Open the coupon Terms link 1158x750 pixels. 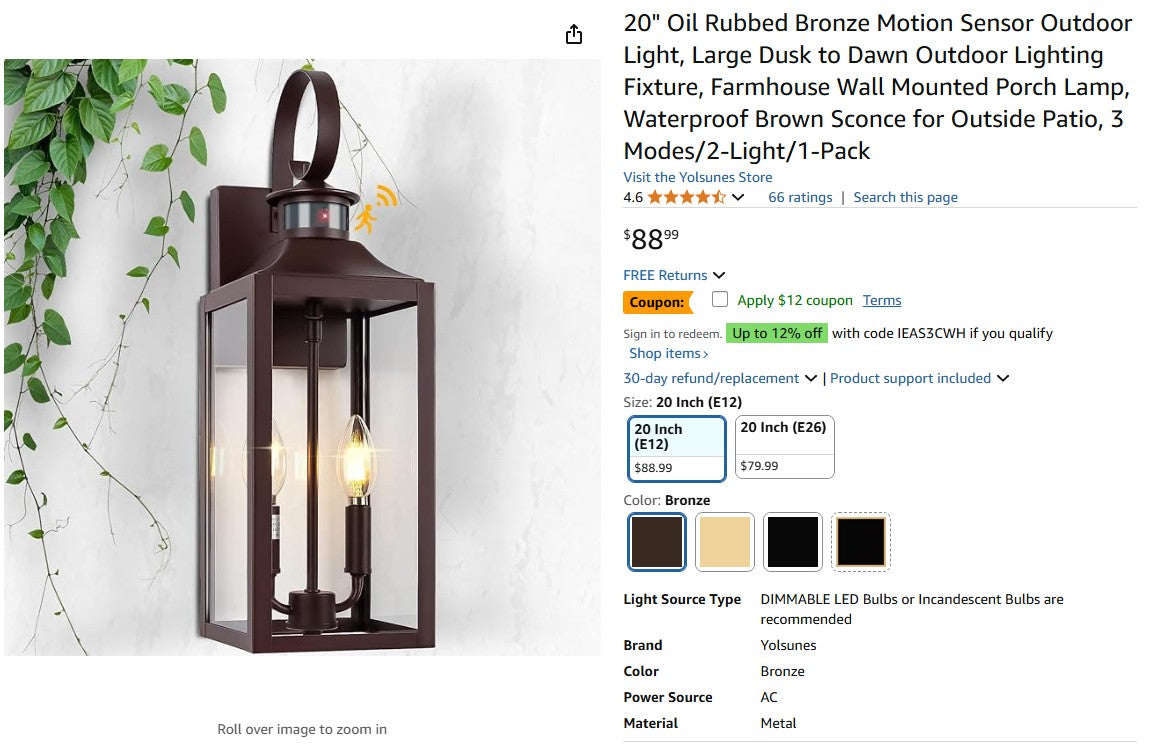[882, 300]
